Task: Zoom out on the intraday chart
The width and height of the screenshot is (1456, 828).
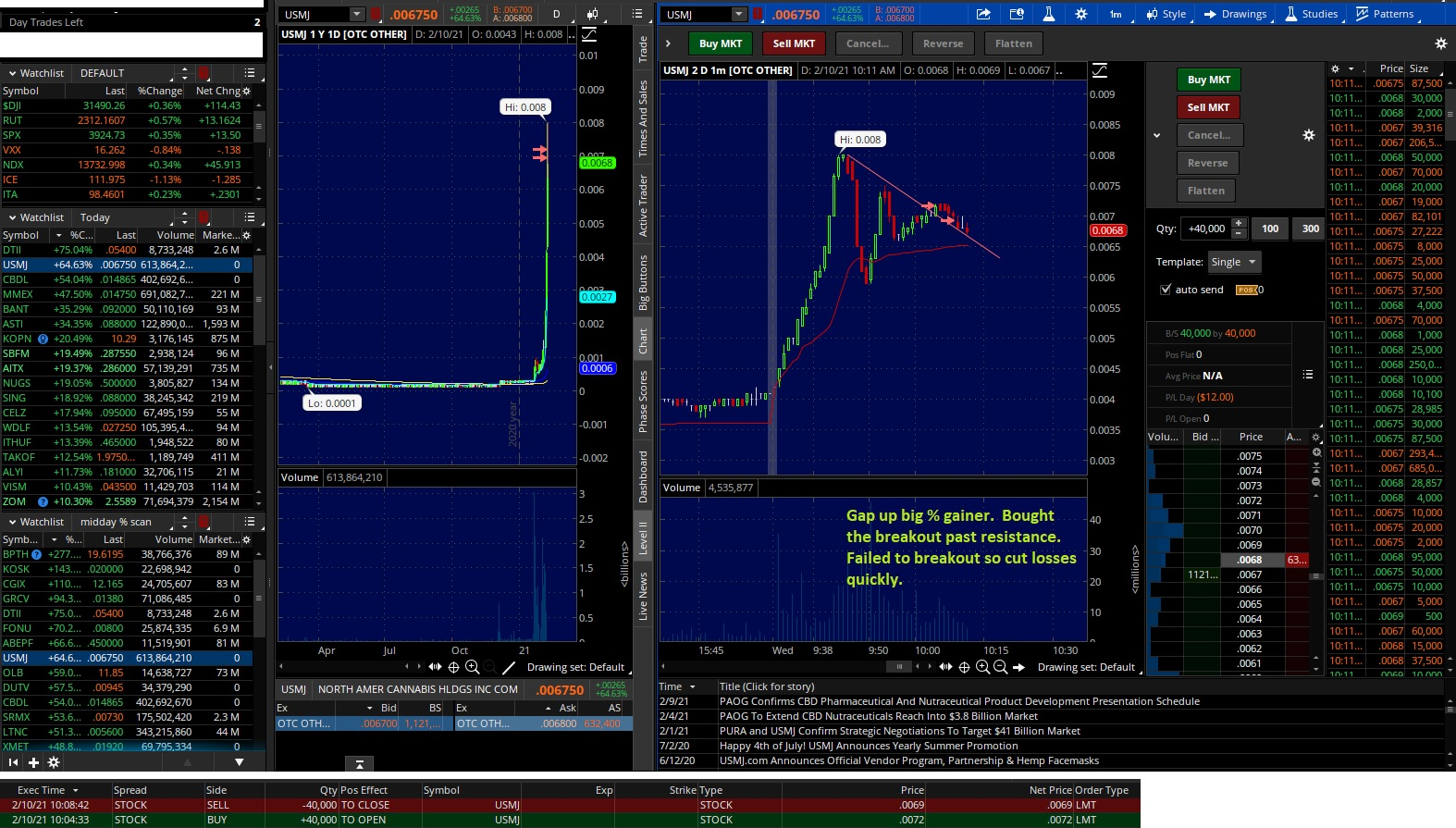Action: [x=1000, y=667]
